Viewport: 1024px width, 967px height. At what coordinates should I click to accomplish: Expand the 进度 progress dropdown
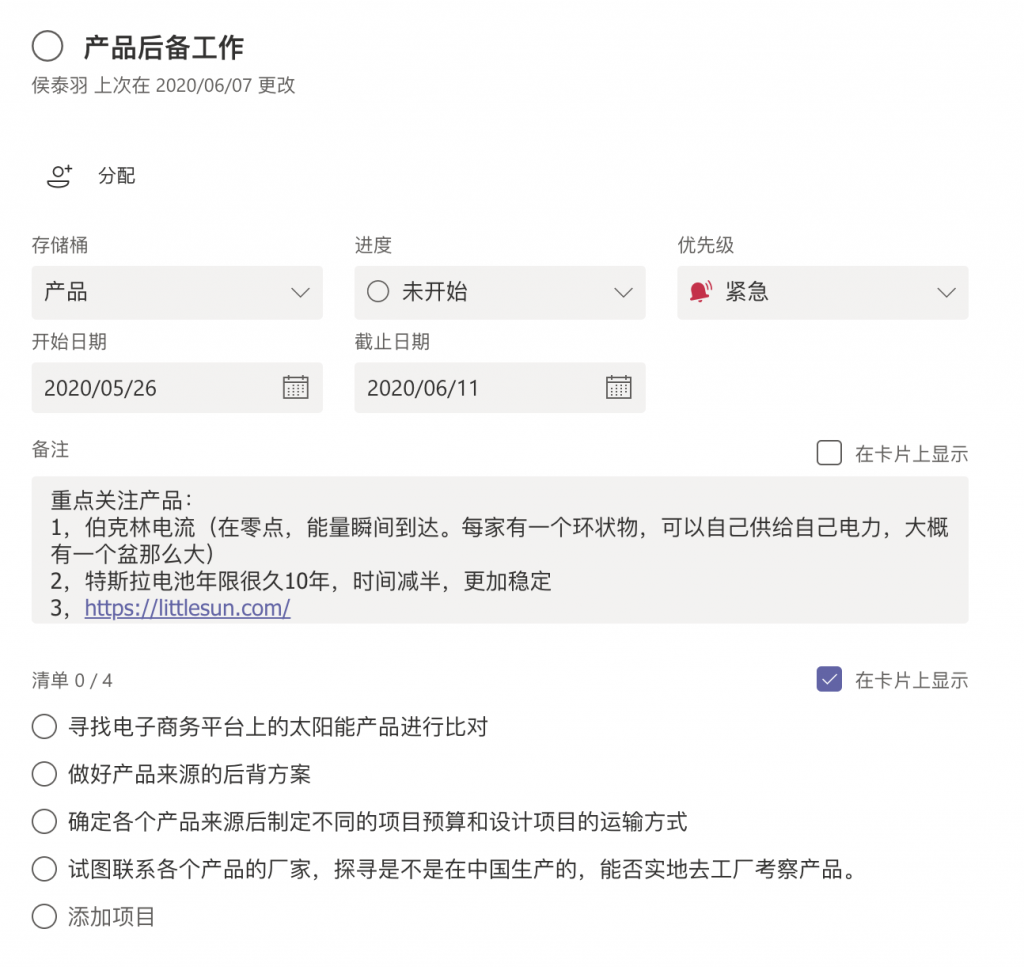coord(500,293)
